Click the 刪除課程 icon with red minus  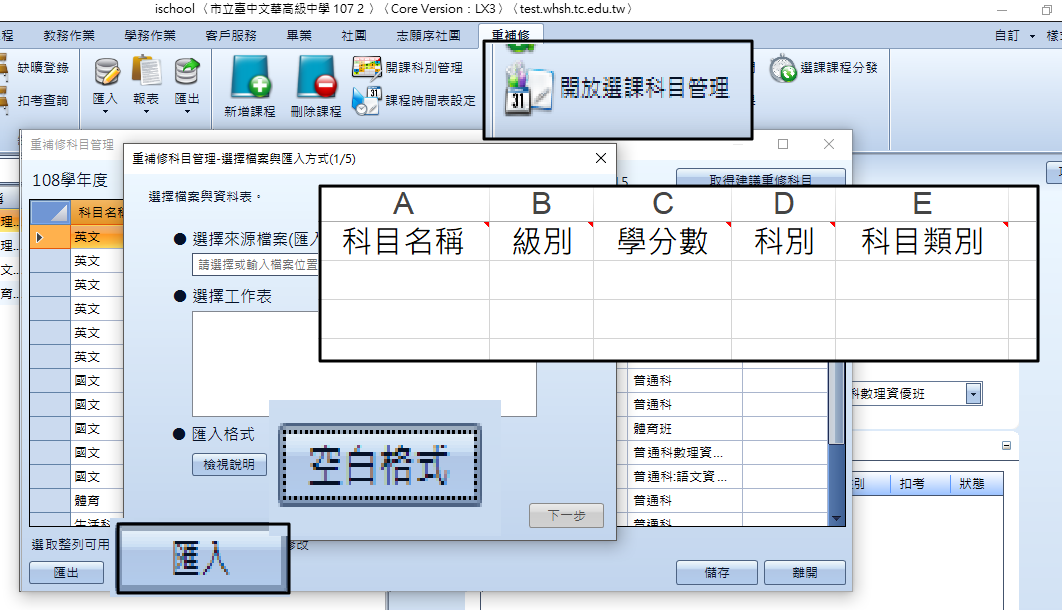[316, 79]
